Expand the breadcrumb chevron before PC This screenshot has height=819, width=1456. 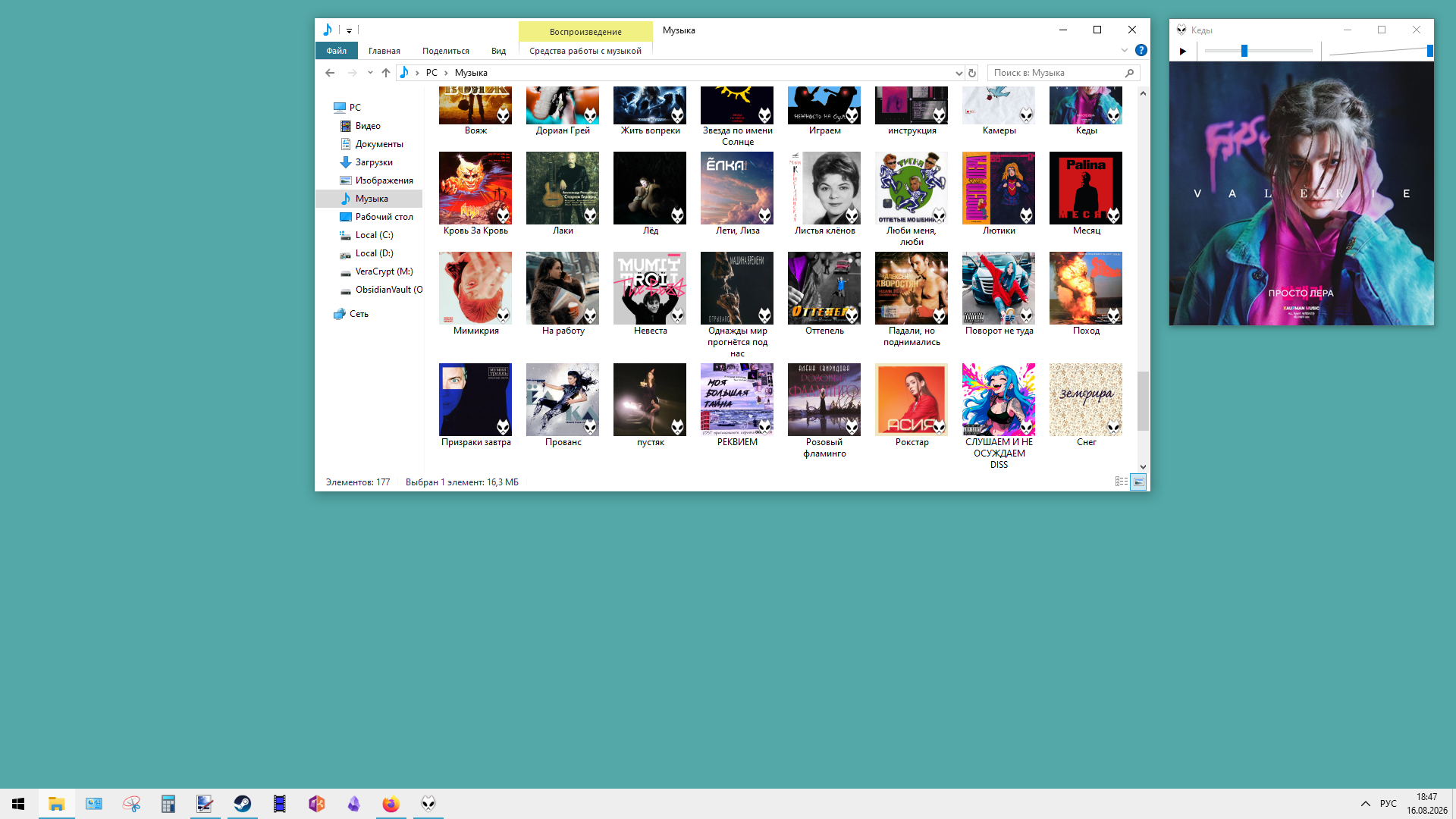click(417, 73)
